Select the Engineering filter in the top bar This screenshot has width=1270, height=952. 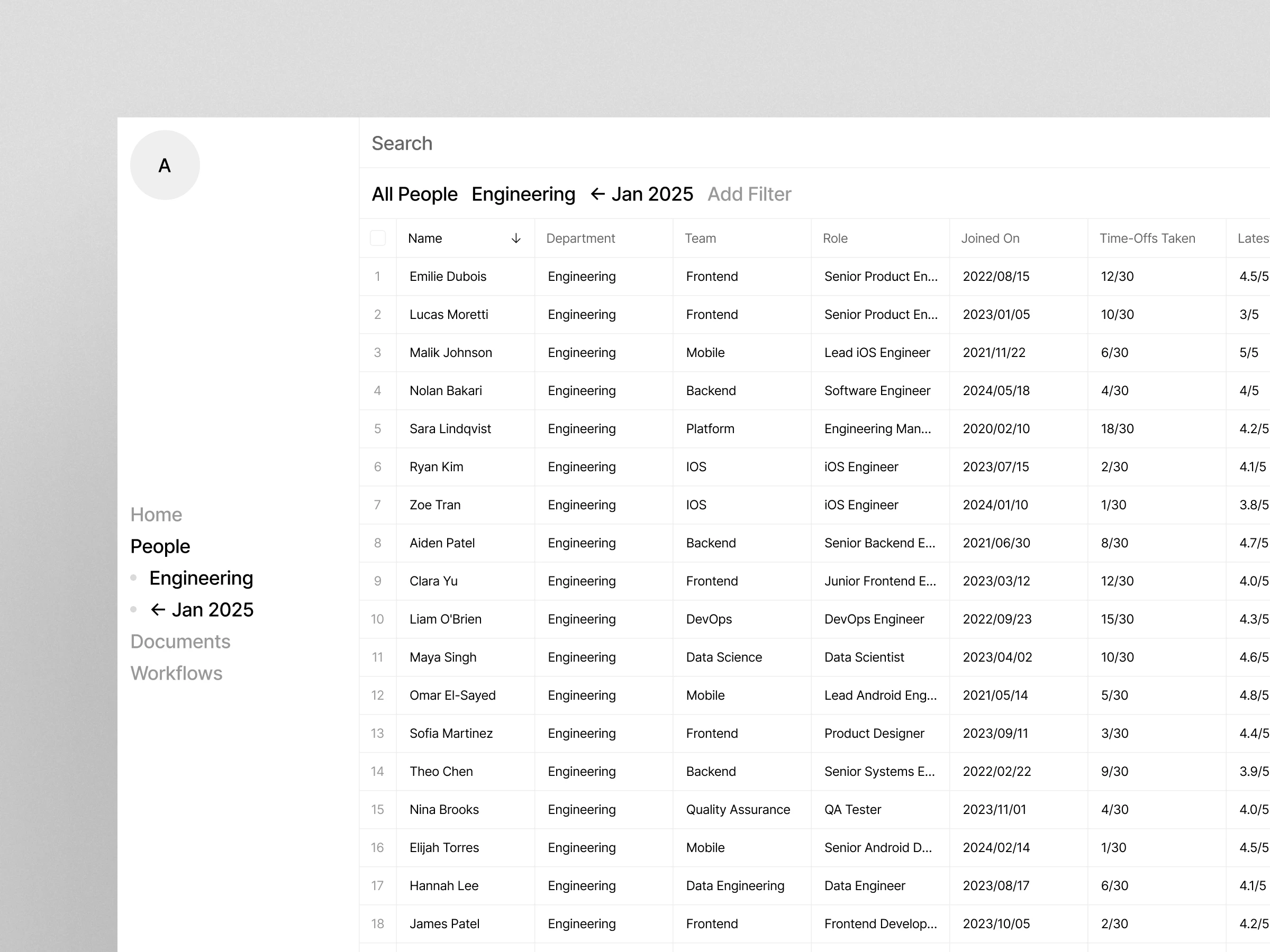coord(523,194)
